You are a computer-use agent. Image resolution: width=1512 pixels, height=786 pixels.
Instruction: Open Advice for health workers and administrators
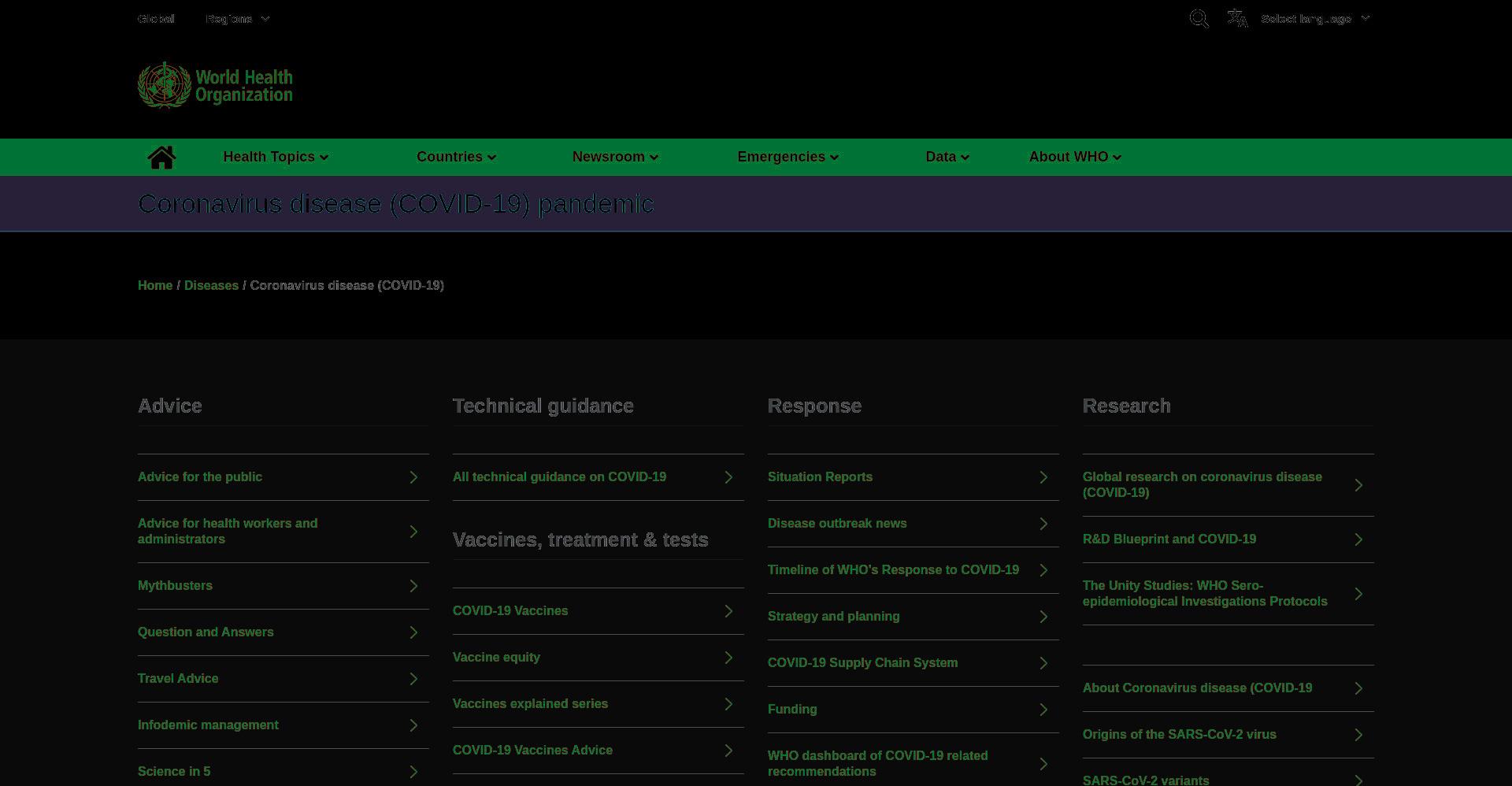point(228,532)
